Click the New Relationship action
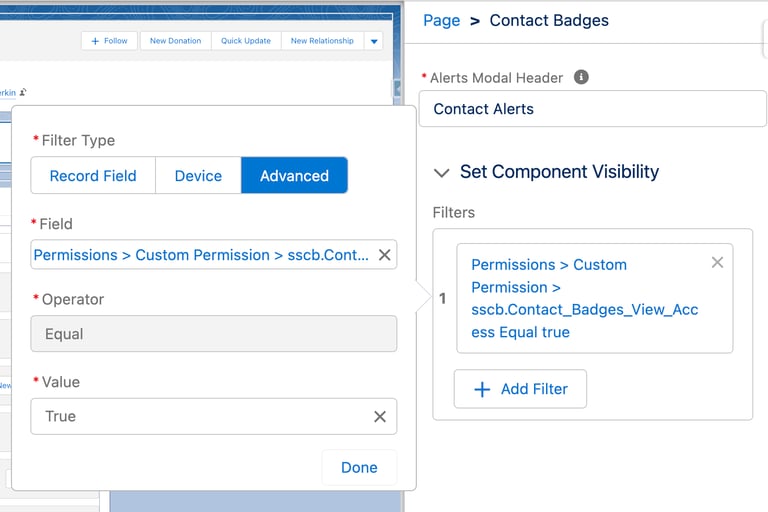 (x=322, y=41)
